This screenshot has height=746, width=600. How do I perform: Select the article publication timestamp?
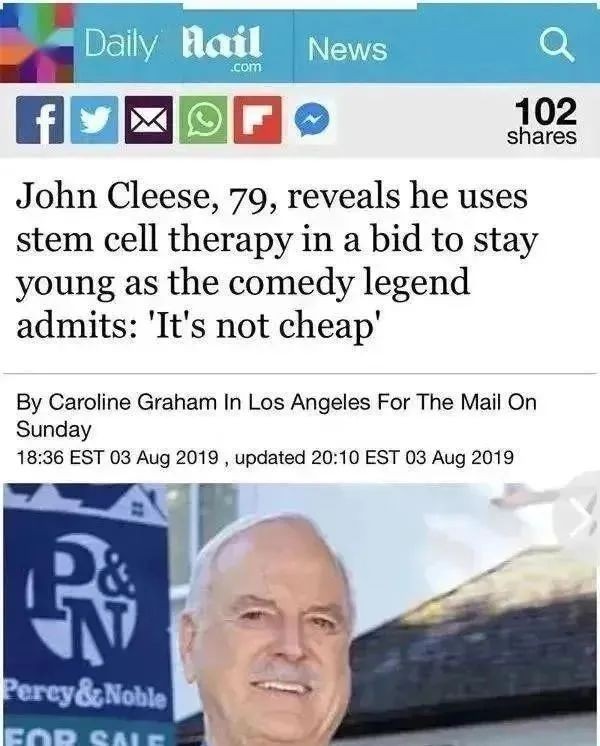pyautogui.click(x=118, y=458)
